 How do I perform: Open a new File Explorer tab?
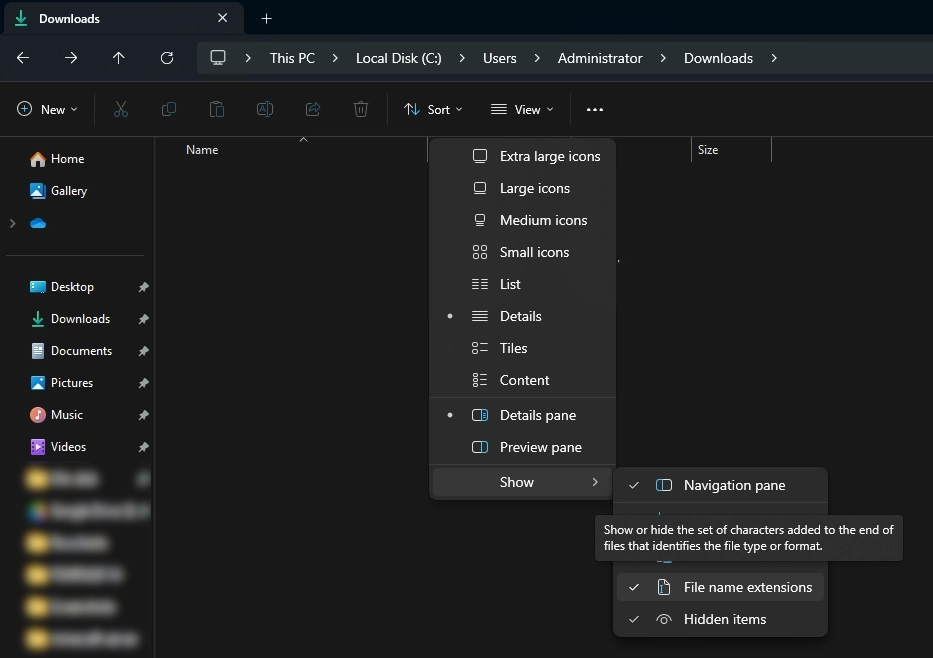266,18
